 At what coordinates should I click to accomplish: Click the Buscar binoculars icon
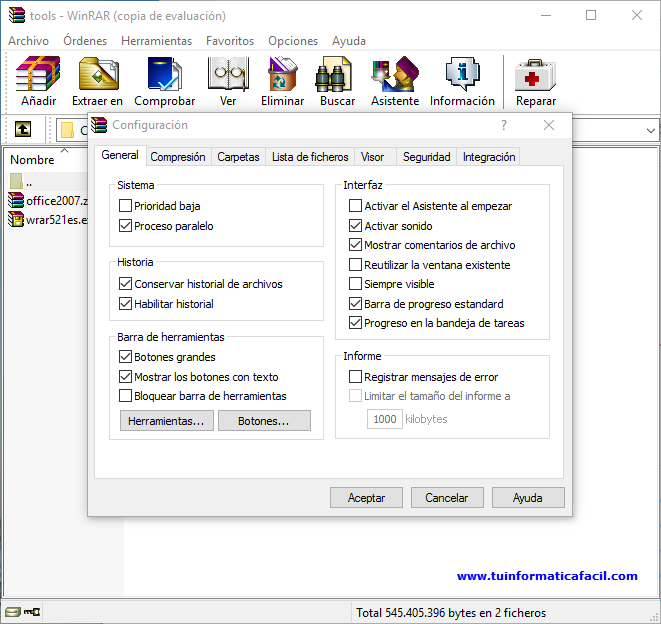[x=333, y=74]
